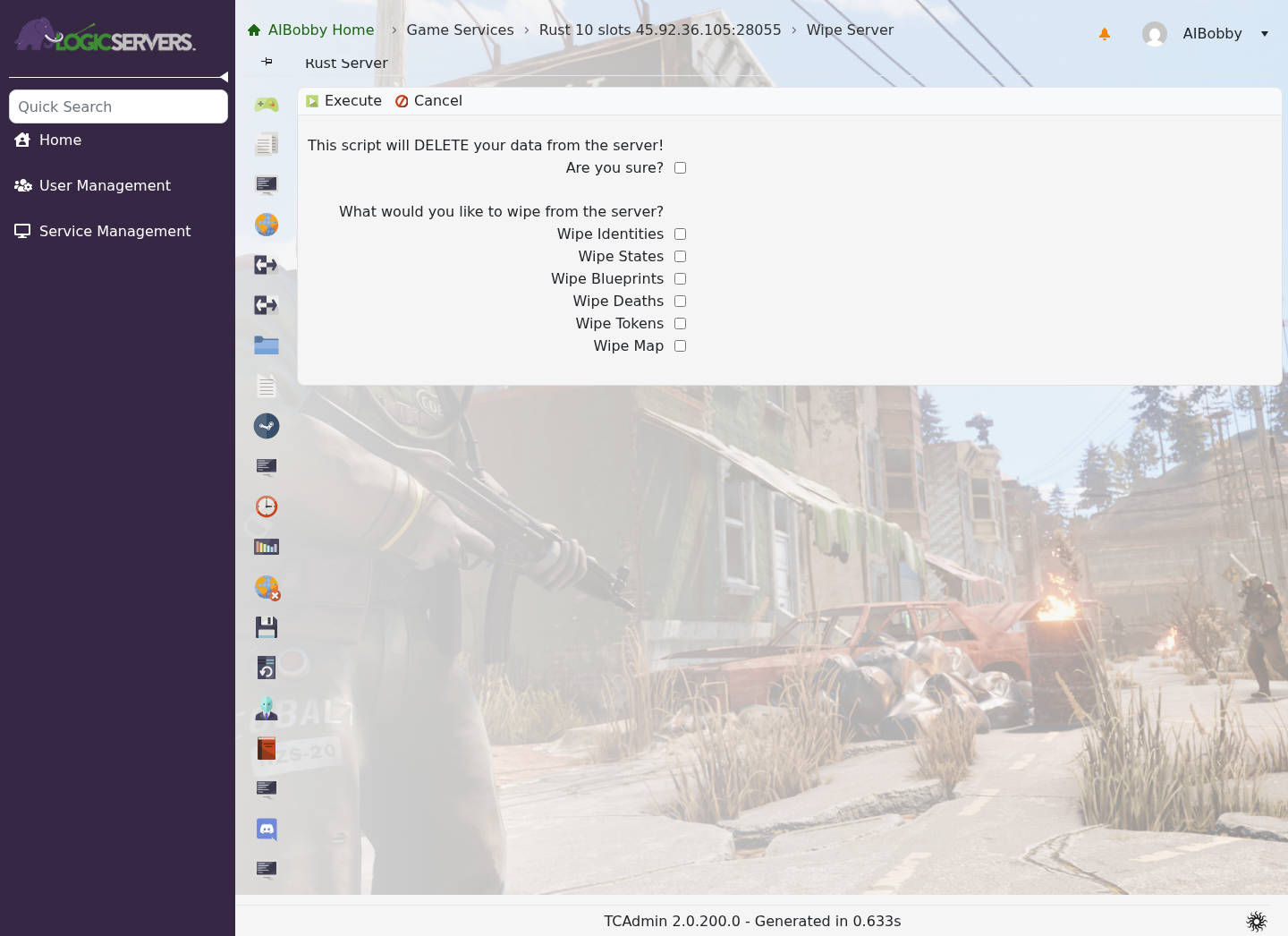Image resolution: width=1288 pixels, height=936 pixels.
Task: Click the LogicServers mammoth logo
Action: (105, 36)
